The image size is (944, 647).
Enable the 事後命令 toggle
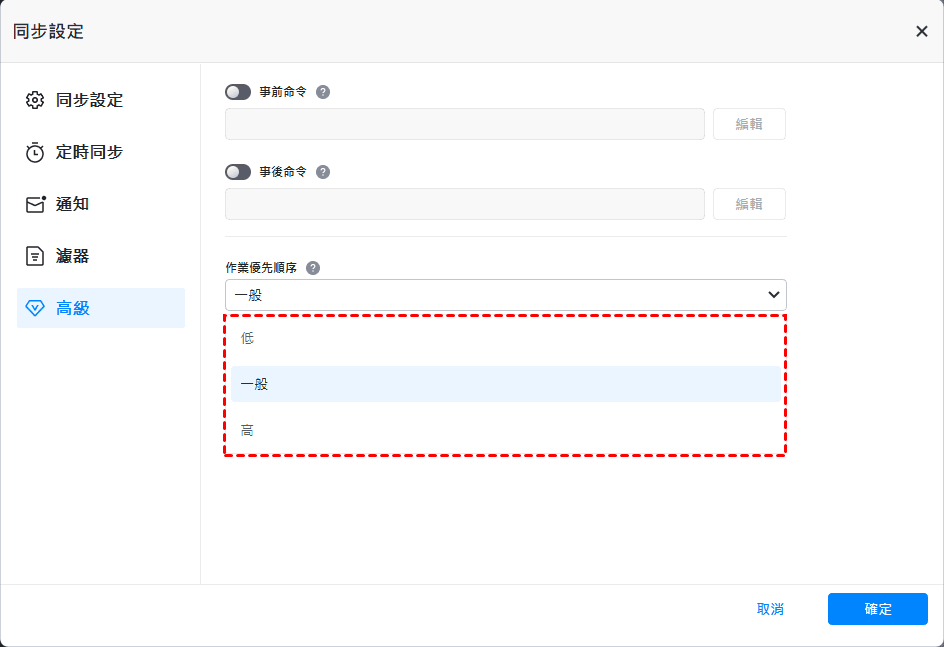pyautogui.click(x=238, y=172)
